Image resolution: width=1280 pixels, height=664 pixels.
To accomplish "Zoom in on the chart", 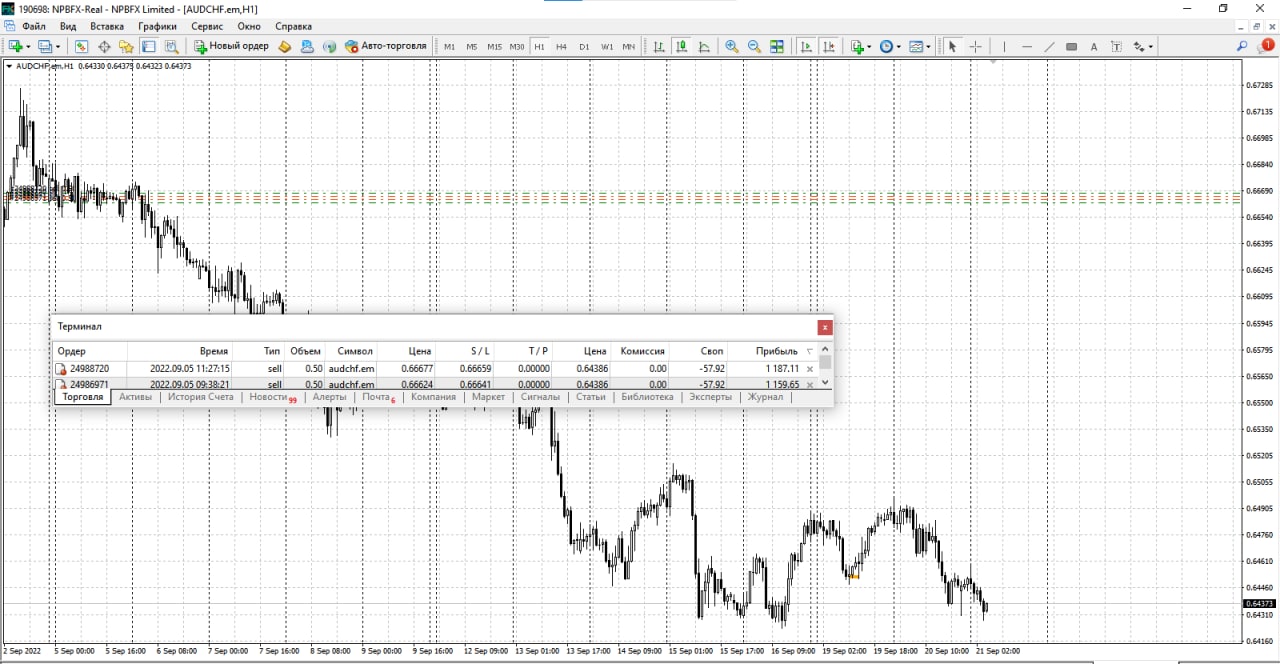I will [x=731, y=46].
